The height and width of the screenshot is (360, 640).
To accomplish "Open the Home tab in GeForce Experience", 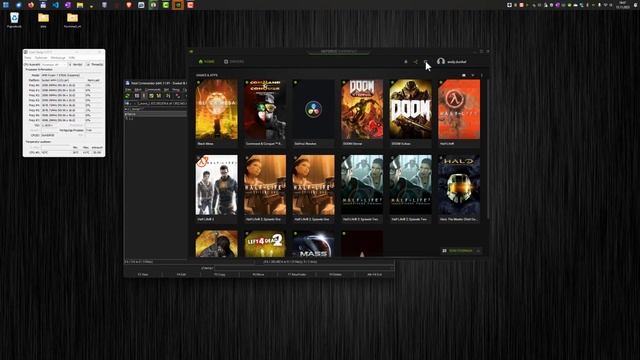I will pyautogui.click(x=207, y=62).
